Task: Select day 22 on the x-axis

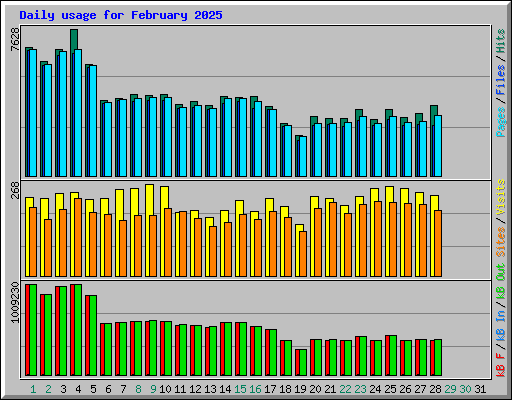Action: pyautogui.click(x=345, y=389)
